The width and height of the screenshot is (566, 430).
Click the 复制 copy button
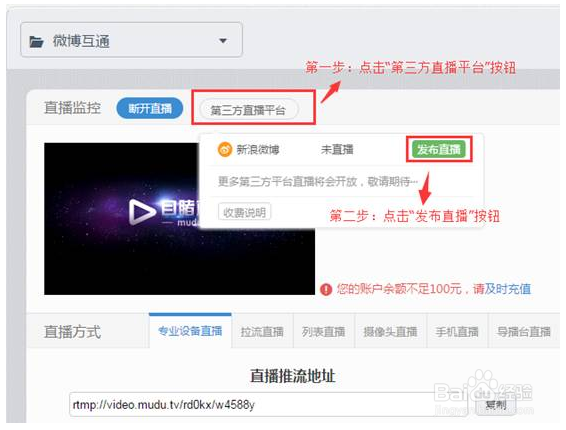click(x=495, y=405)
